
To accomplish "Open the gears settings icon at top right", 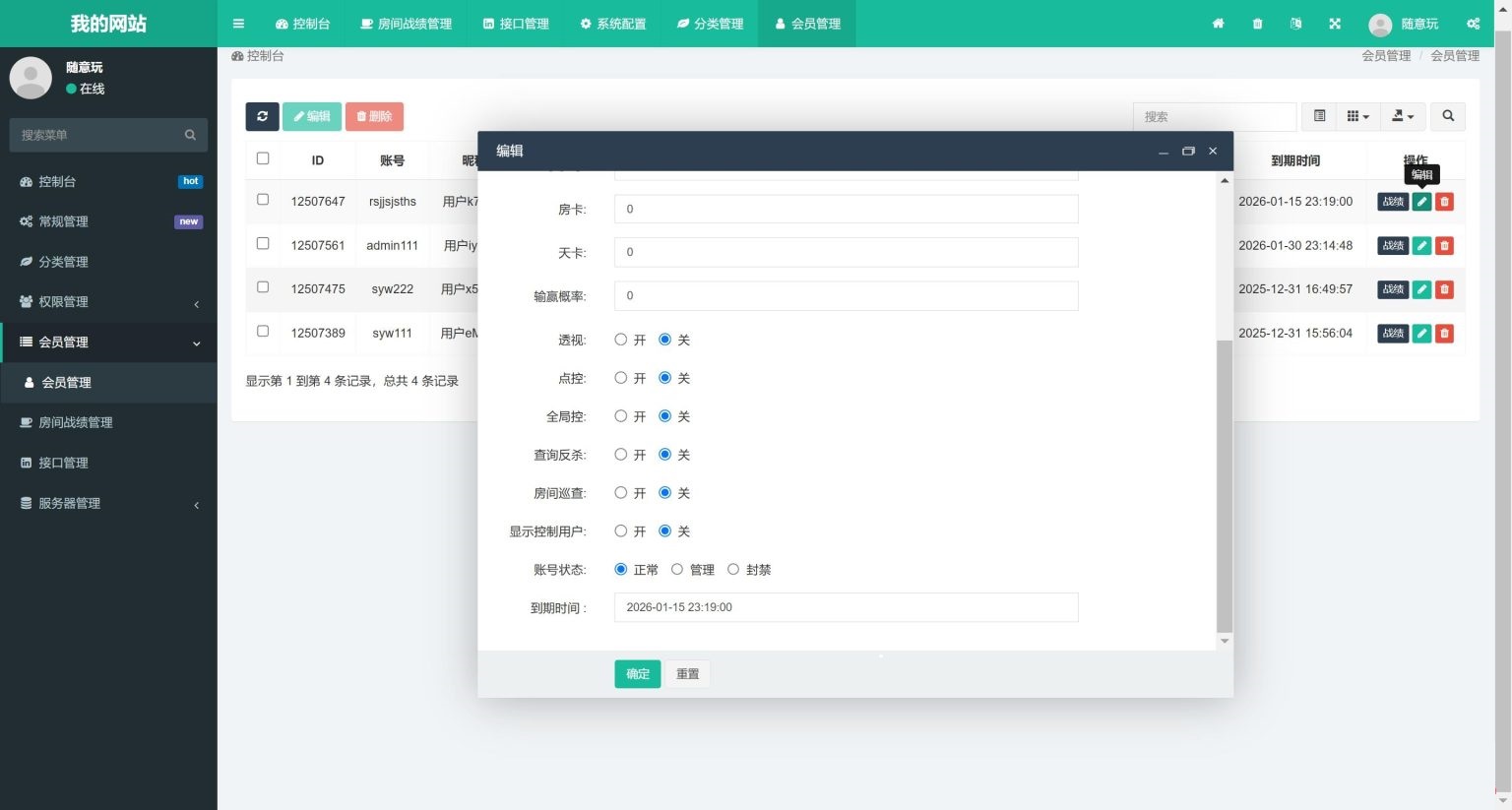I will point(1473,24).
